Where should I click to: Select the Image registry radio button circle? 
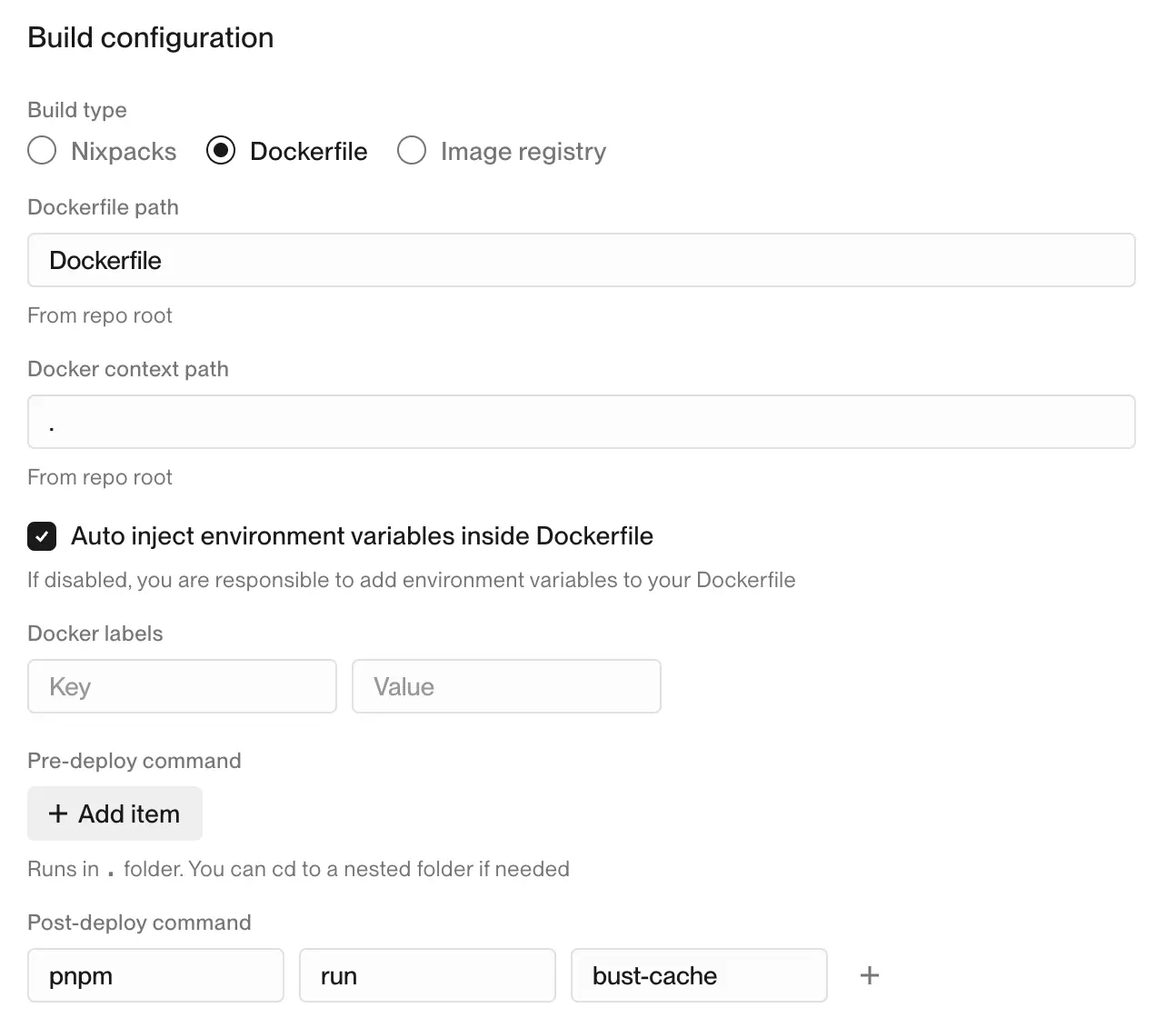click(x=412, y=151)
